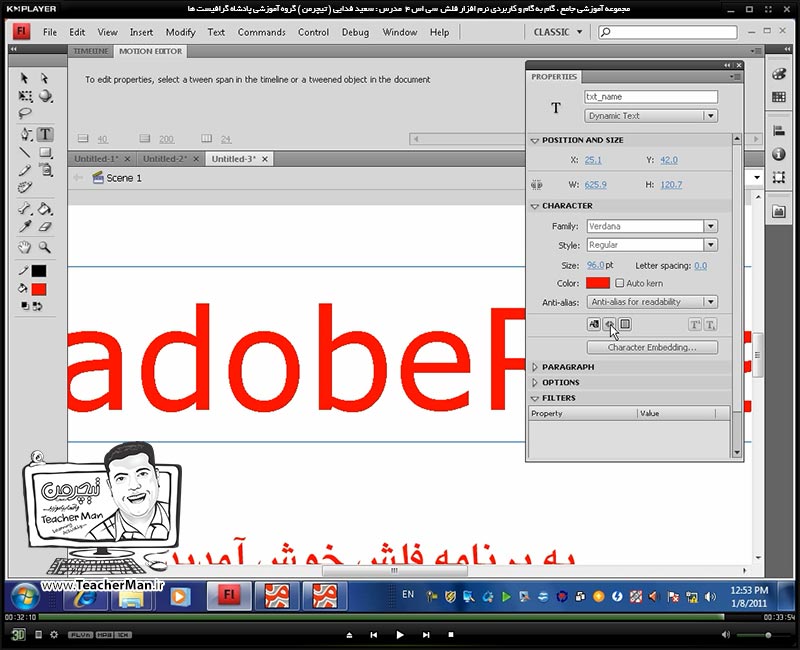Open the Align panel from right dock
The height and width of the screenshot is (650, 800).
point(779,131)
